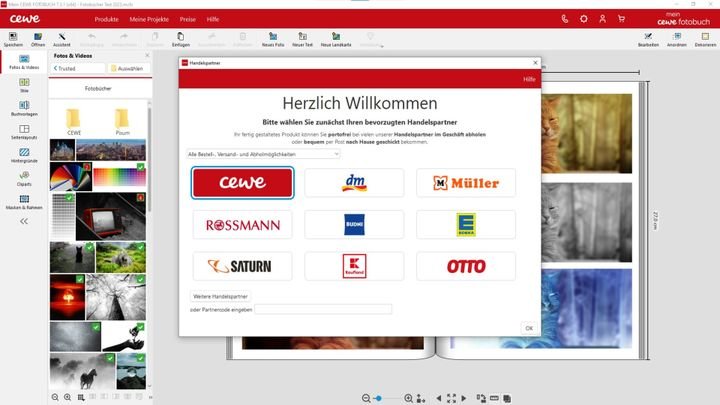Zoom in photo thumbnails in panel
This screenshot has height=405, width=720.
pos(68,397)
